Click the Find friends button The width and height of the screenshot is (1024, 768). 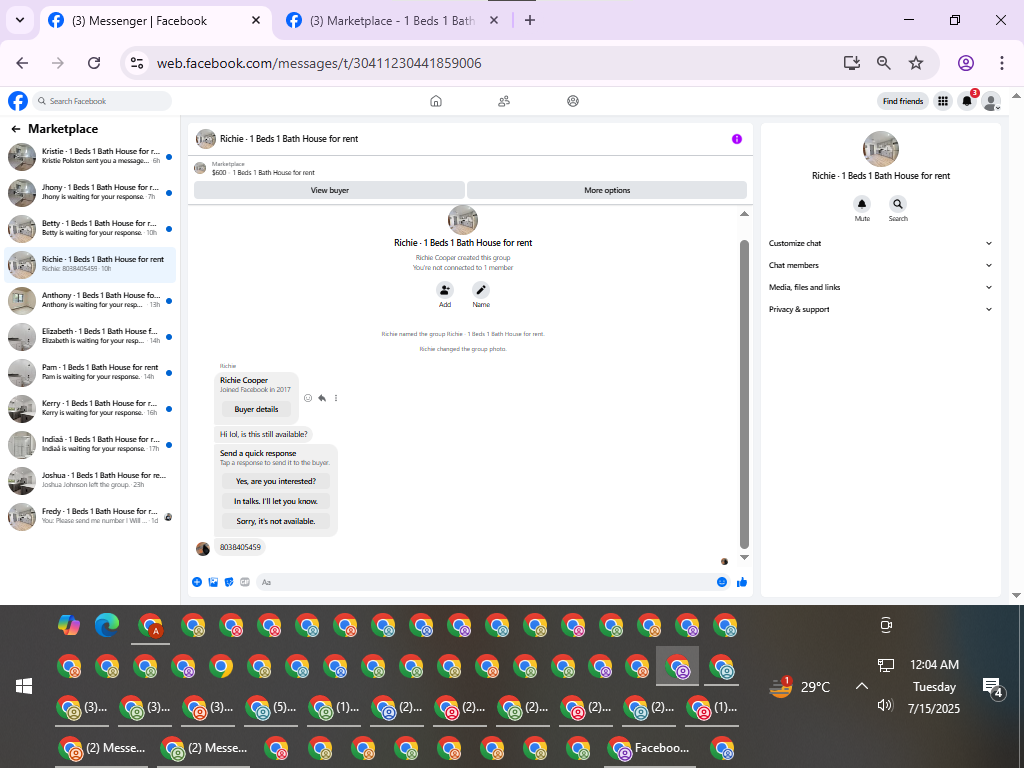tap(903, 101)
